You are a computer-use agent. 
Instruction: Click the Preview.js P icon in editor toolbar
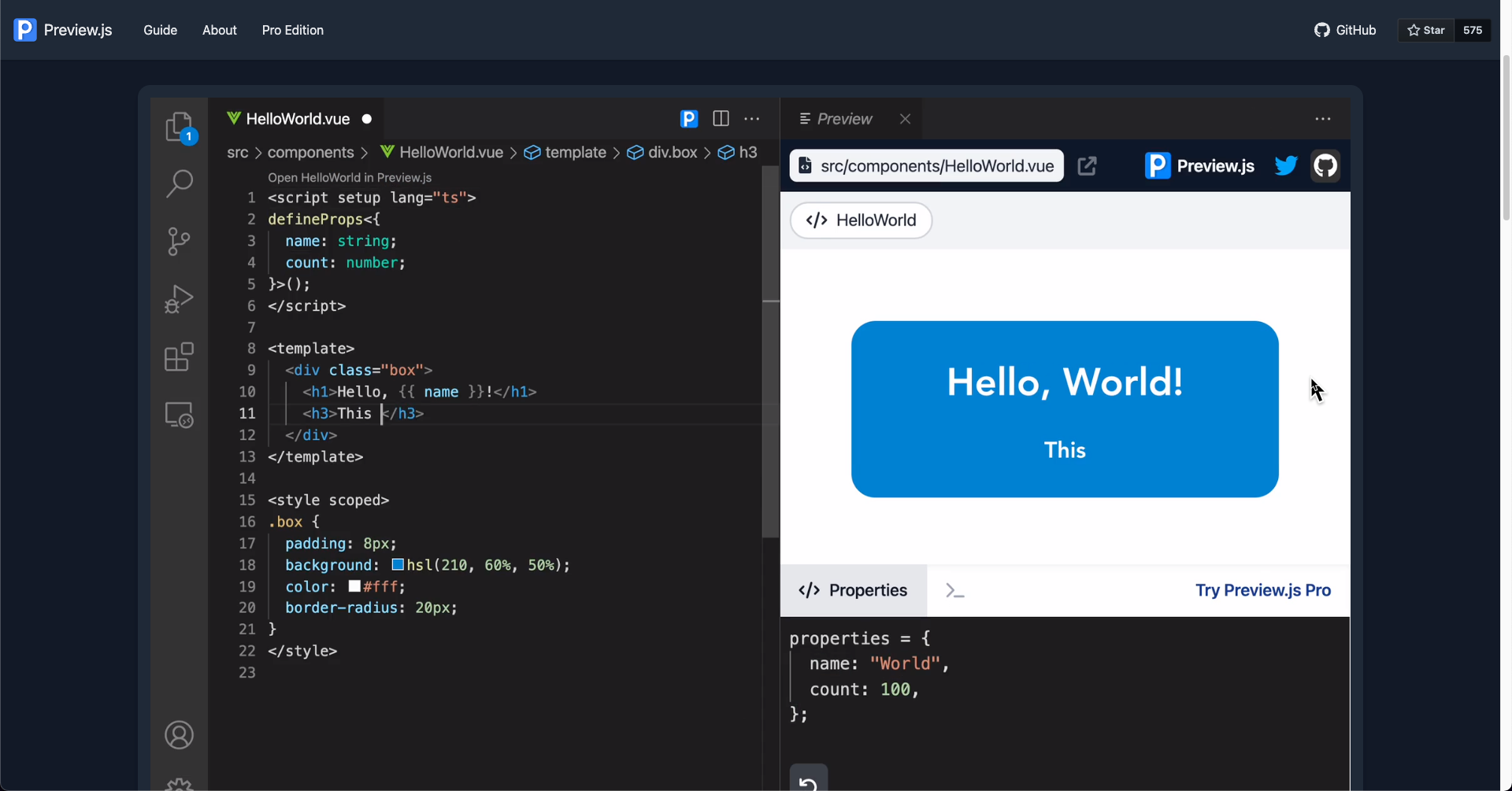click(x=689, y=119)
